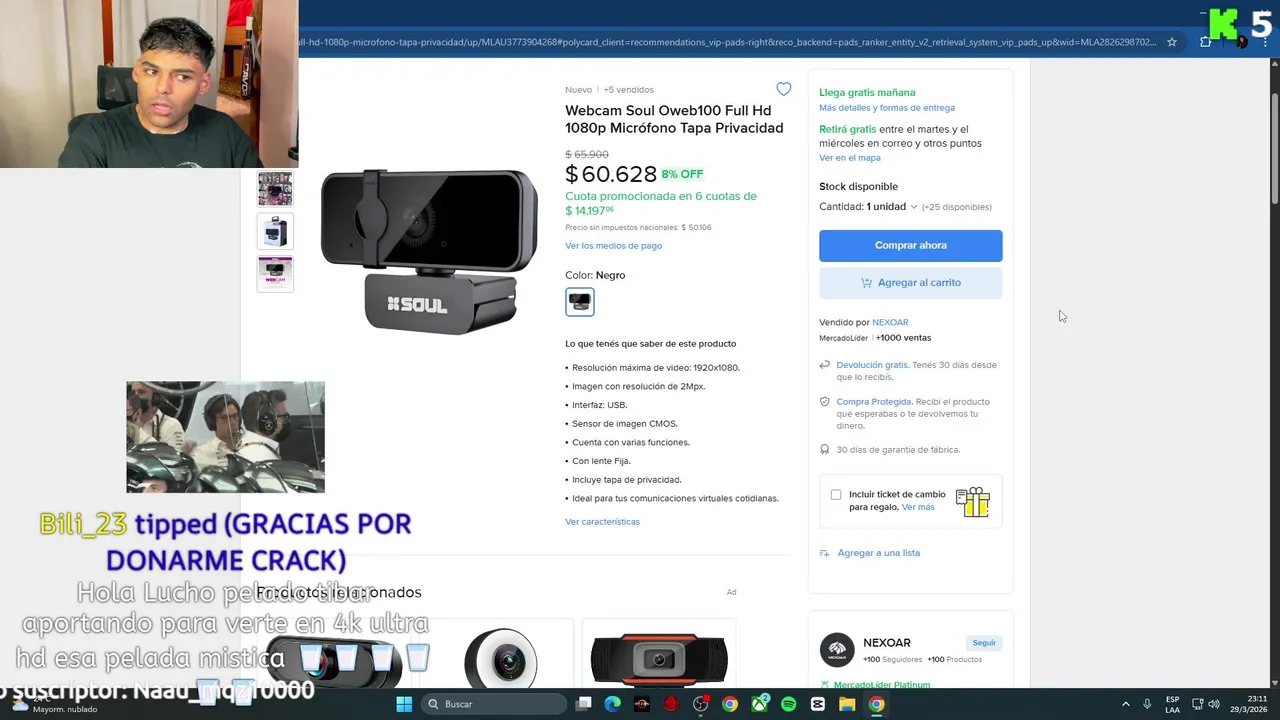
Task: Bookmark this page with the star icon
Action: 1172,42
